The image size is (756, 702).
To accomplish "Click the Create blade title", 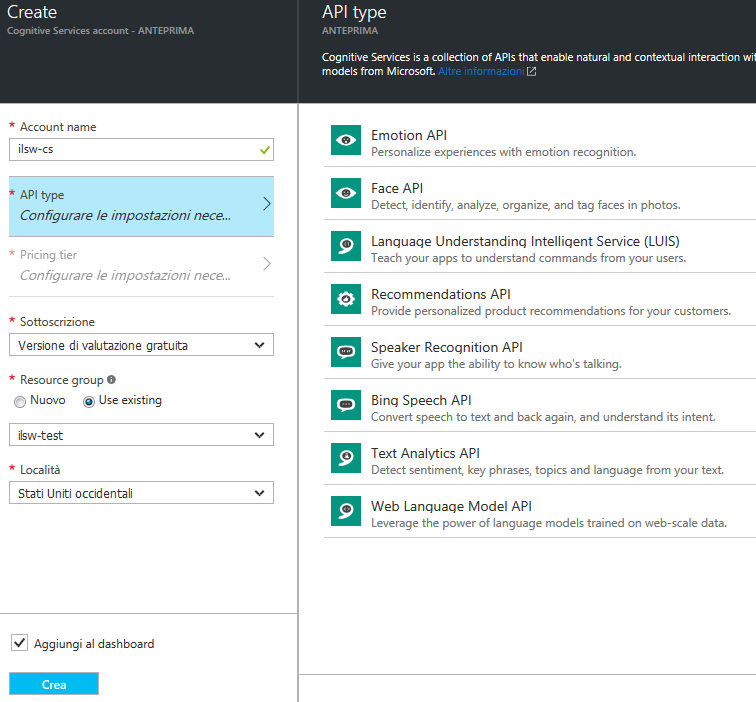I will click(32, 12).
